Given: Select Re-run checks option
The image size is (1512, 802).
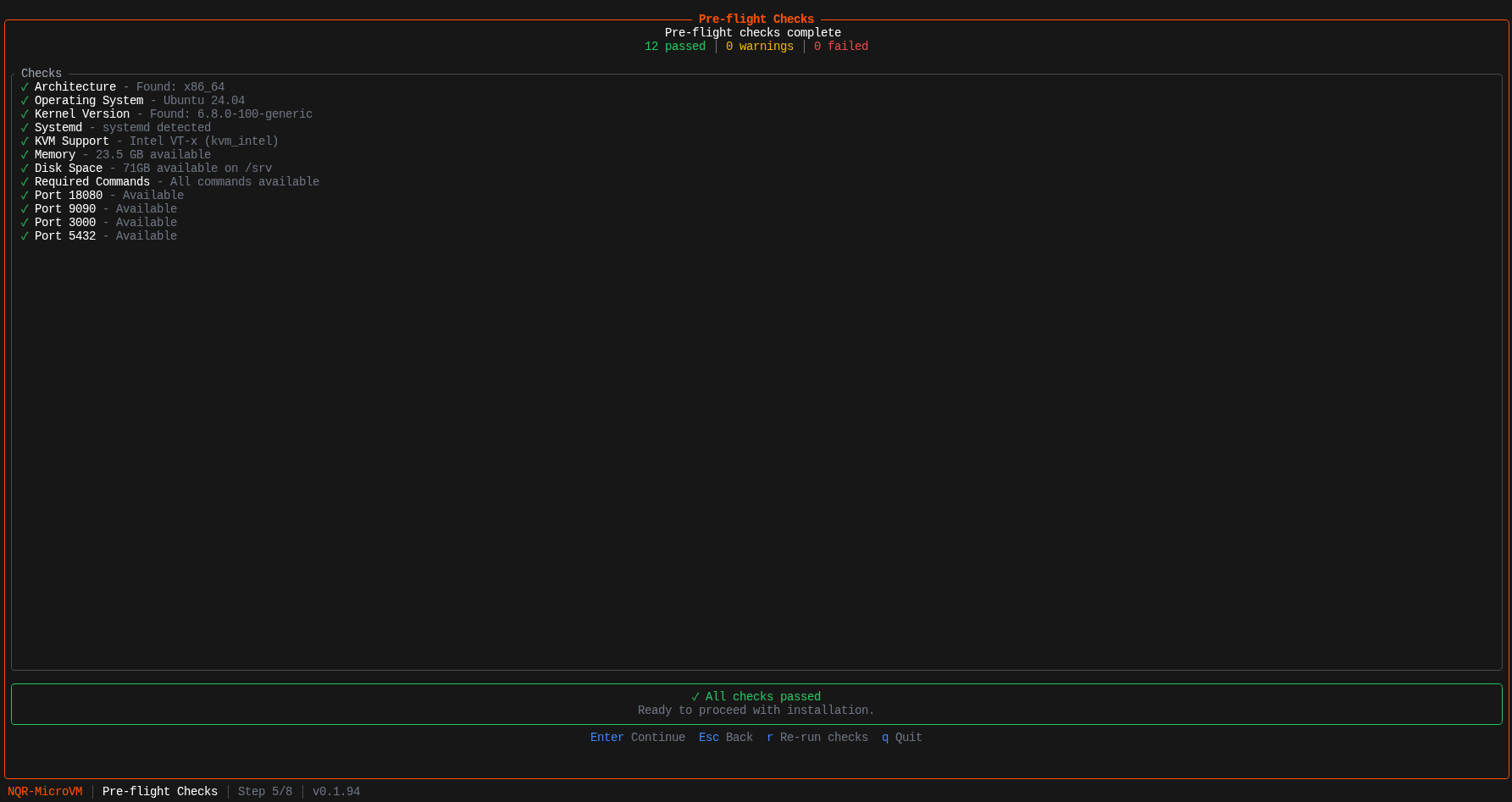Looking at the screenshot, I should [x=817, y=738].
